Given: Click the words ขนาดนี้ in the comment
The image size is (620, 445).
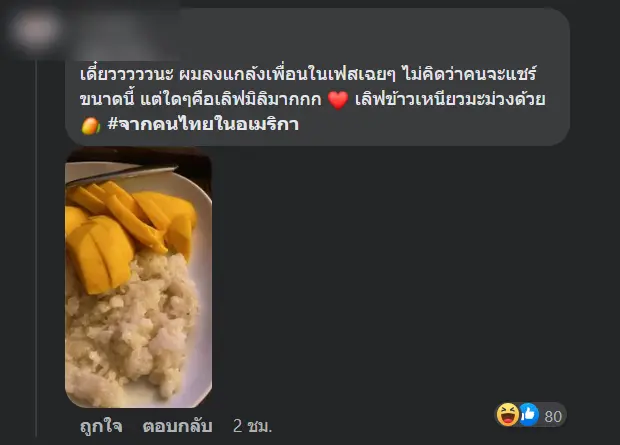Looking at the screenshot, I should coord(108,99).
